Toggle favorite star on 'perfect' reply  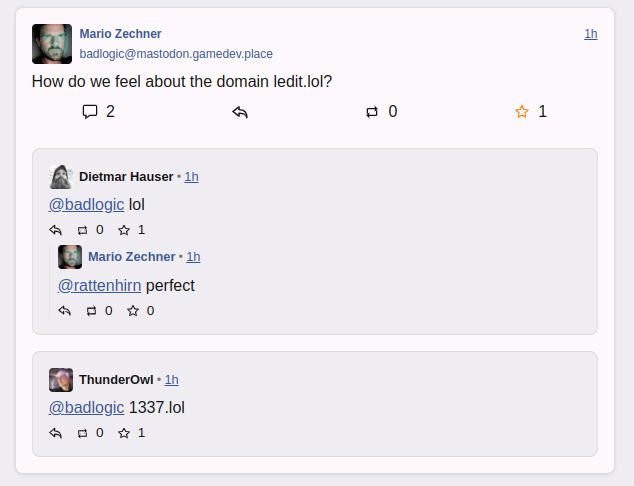[133, 311]
